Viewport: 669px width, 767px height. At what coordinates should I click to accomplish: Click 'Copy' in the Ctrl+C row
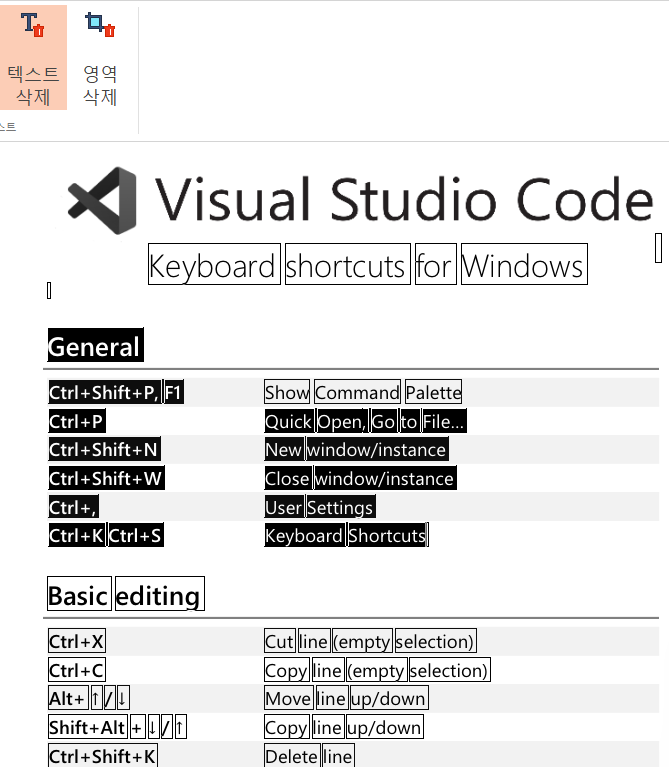click(287, 670)
